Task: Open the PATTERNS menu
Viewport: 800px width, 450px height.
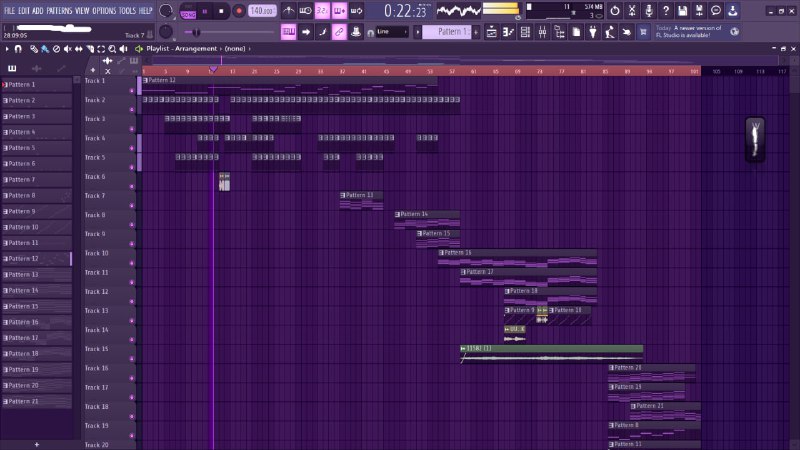Action: click(60, 10)
